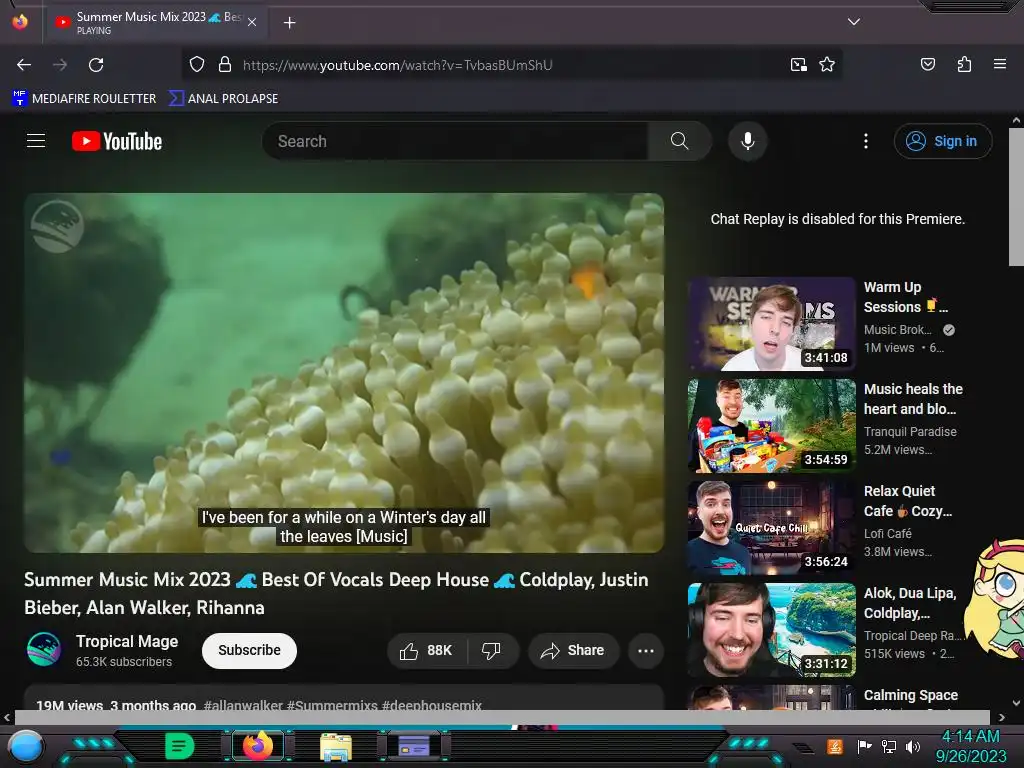Click the Sign in button
This screenshot has width=1024, height=768.
click(942, 141)
